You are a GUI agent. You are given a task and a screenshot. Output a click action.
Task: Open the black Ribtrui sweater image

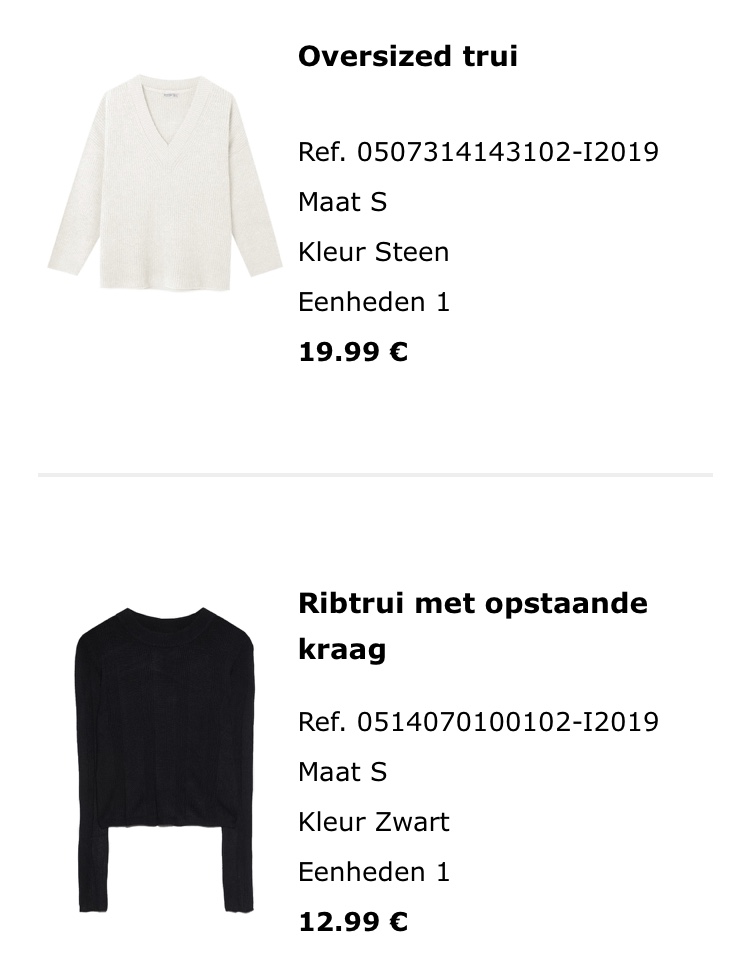pos(165,759)
